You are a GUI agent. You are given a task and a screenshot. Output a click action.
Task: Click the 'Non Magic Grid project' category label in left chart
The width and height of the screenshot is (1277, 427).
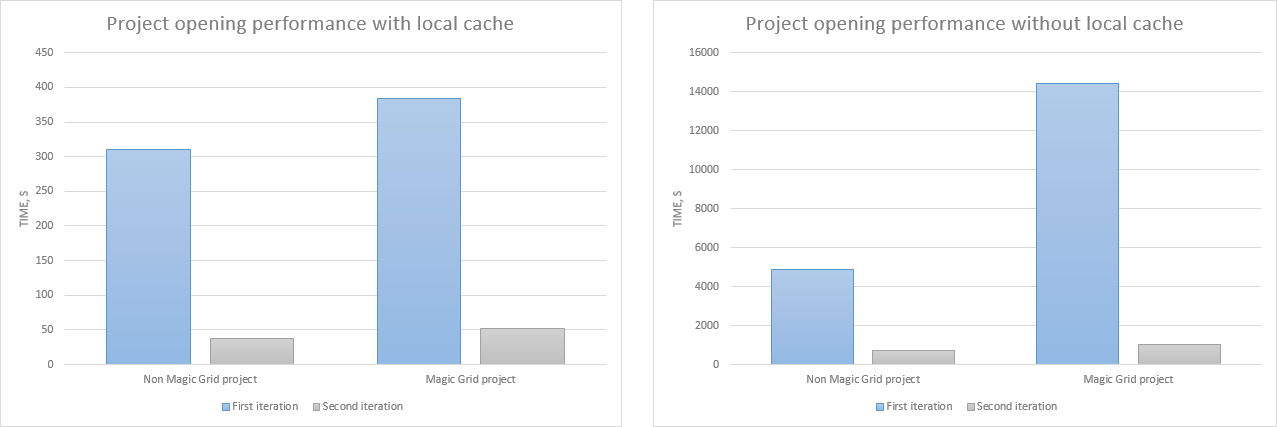point(200,380)
